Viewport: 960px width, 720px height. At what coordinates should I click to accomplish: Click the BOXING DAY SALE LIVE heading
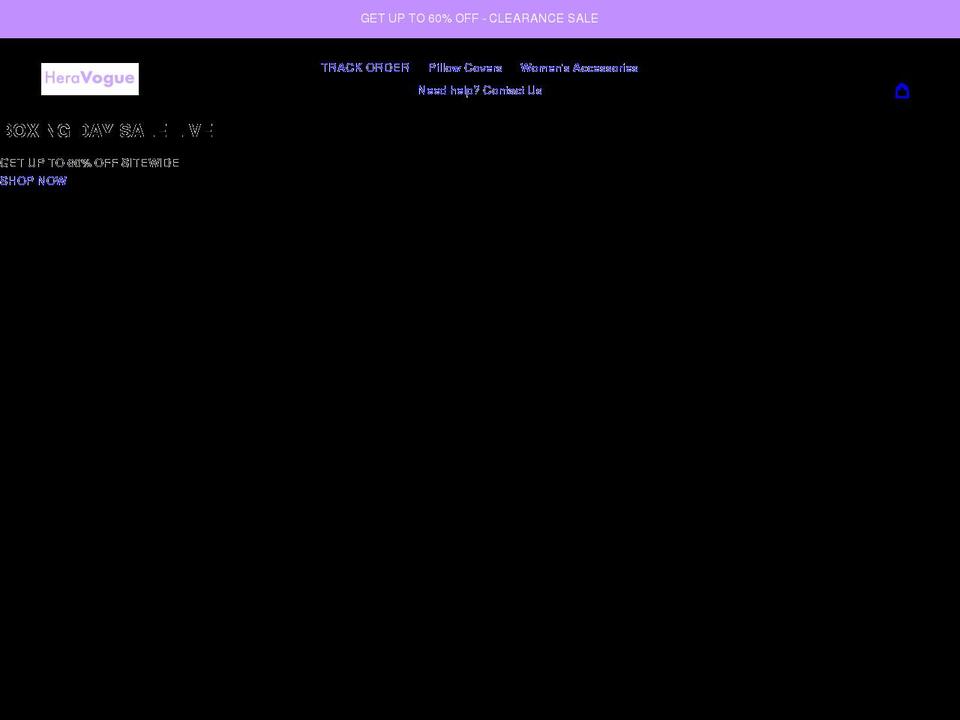[x=106, y=130]
